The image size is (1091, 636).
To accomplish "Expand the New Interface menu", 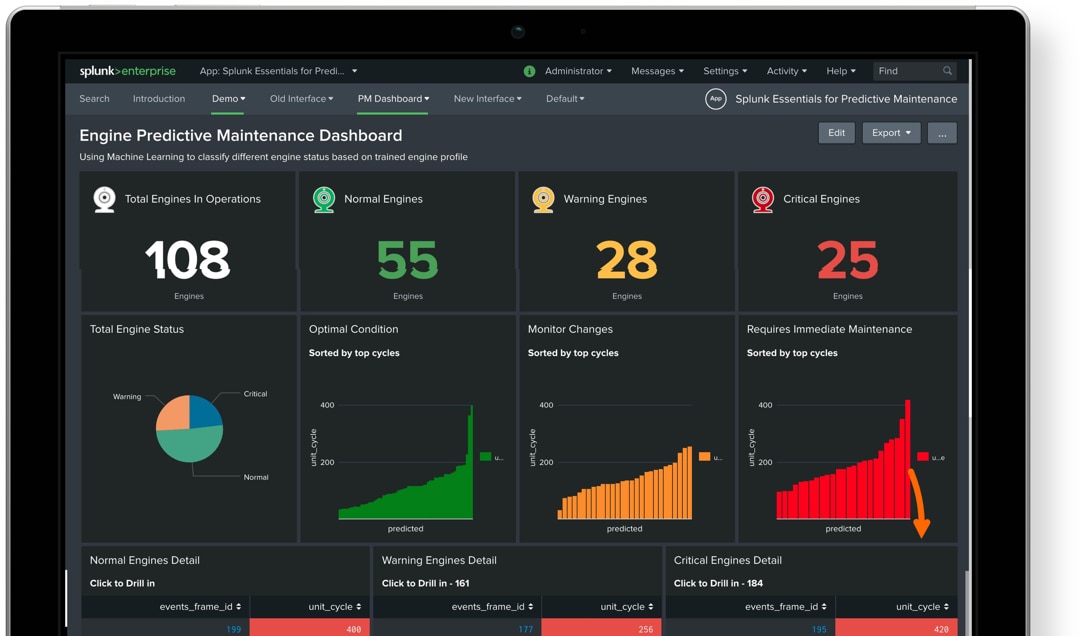I will point(488,99).
